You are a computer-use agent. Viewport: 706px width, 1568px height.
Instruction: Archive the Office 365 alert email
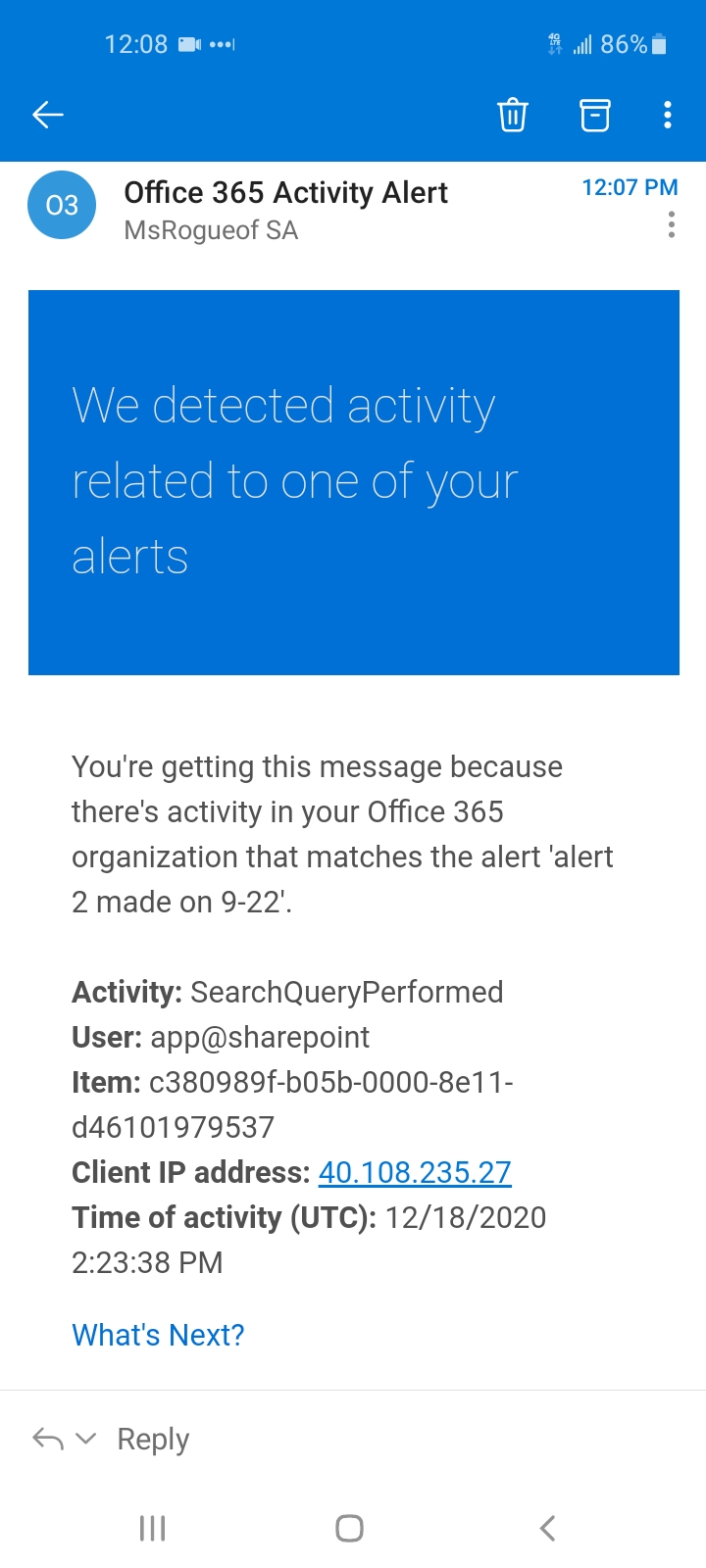click(x=594, y=115)
